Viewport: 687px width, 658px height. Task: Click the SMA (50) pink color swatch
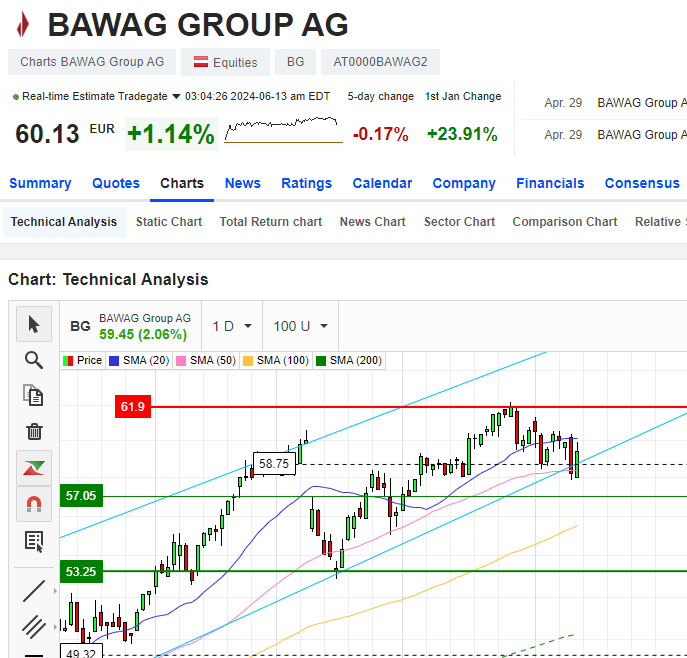coord(181,360)
